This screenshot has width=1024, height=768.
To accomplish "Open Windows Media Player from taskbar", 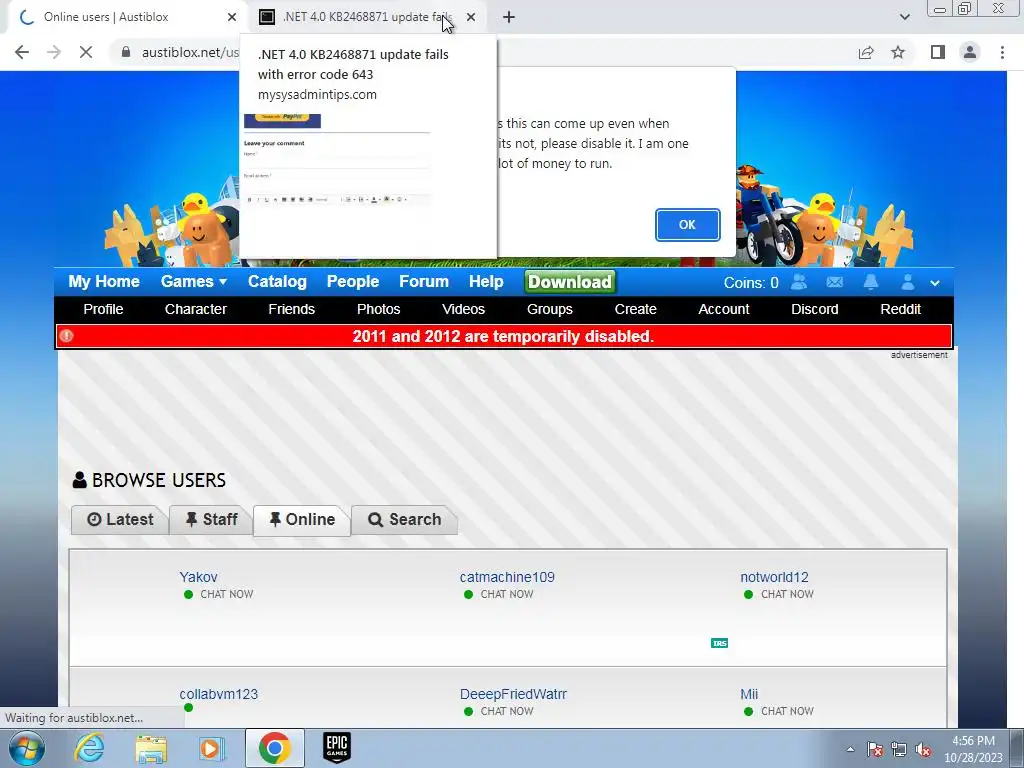I will tap(212, 748).
